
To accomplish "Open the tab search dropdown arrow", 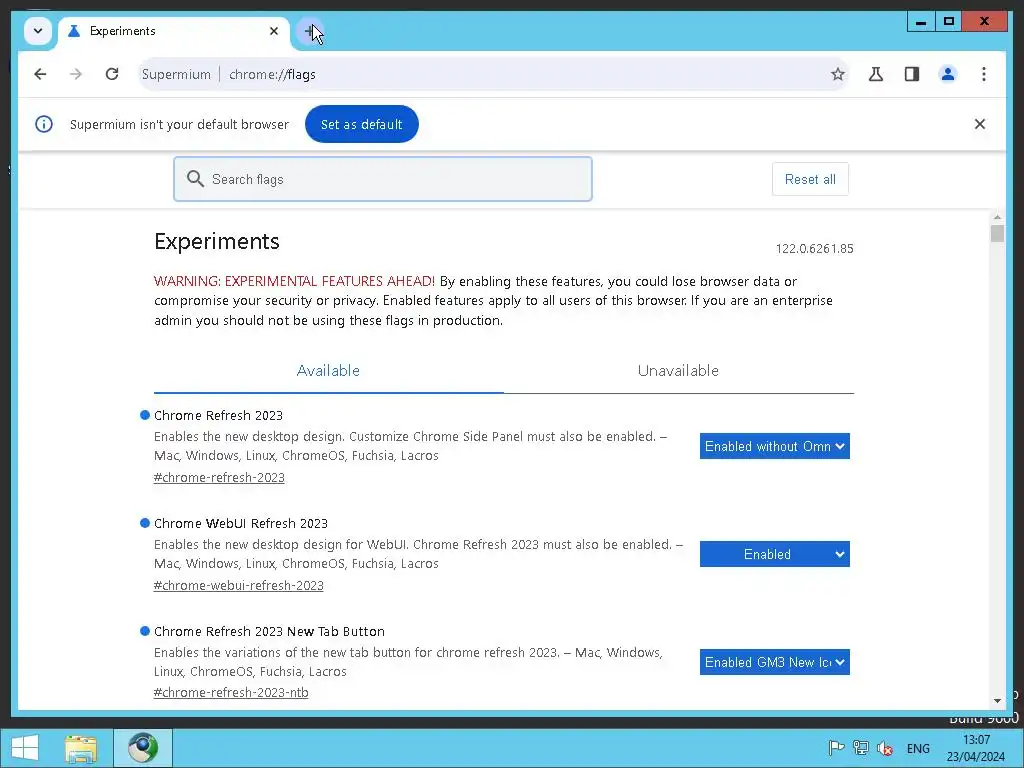I will (38, 31).
